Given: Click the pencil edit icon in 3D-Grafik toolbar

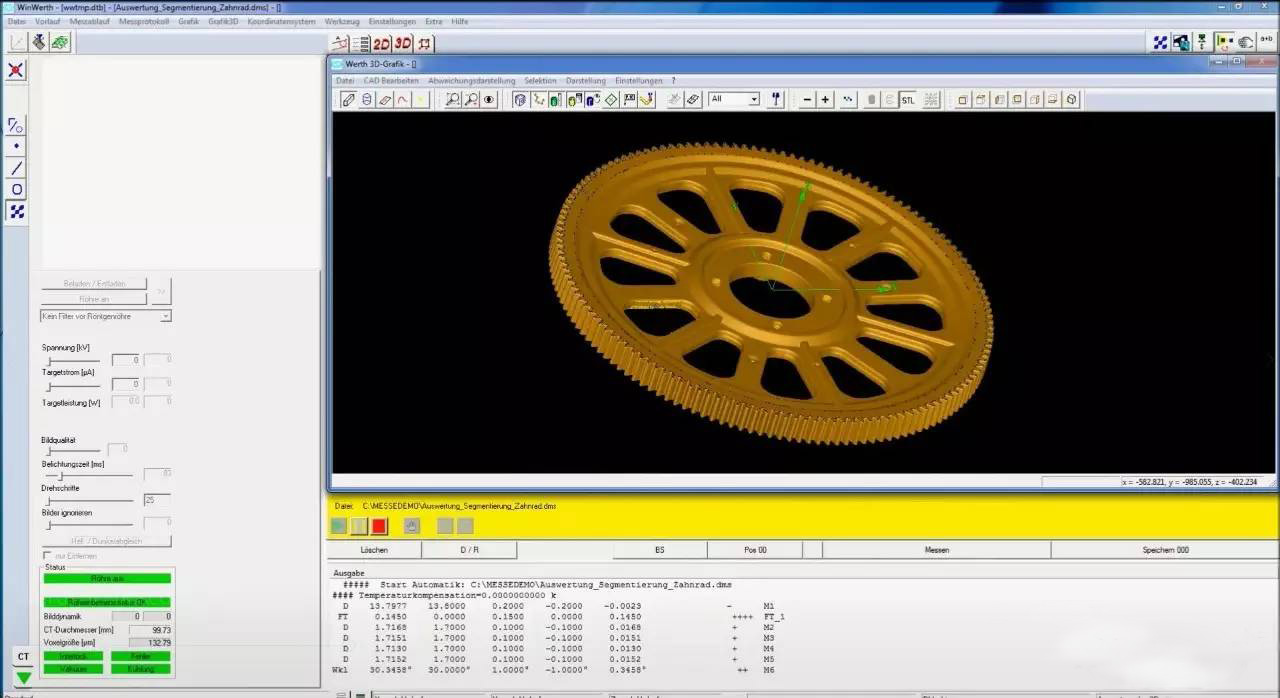Looking at the screenshot, I should pyautogui.click(x=348, y=99).
